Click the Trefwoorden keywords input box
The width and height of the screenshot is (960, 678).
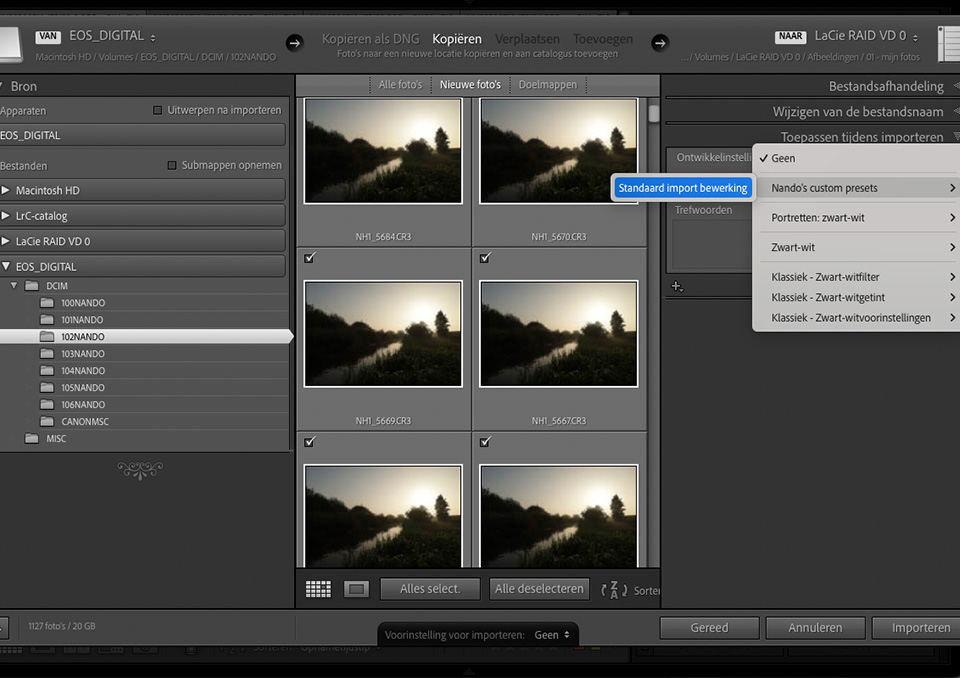click(711, 244)
